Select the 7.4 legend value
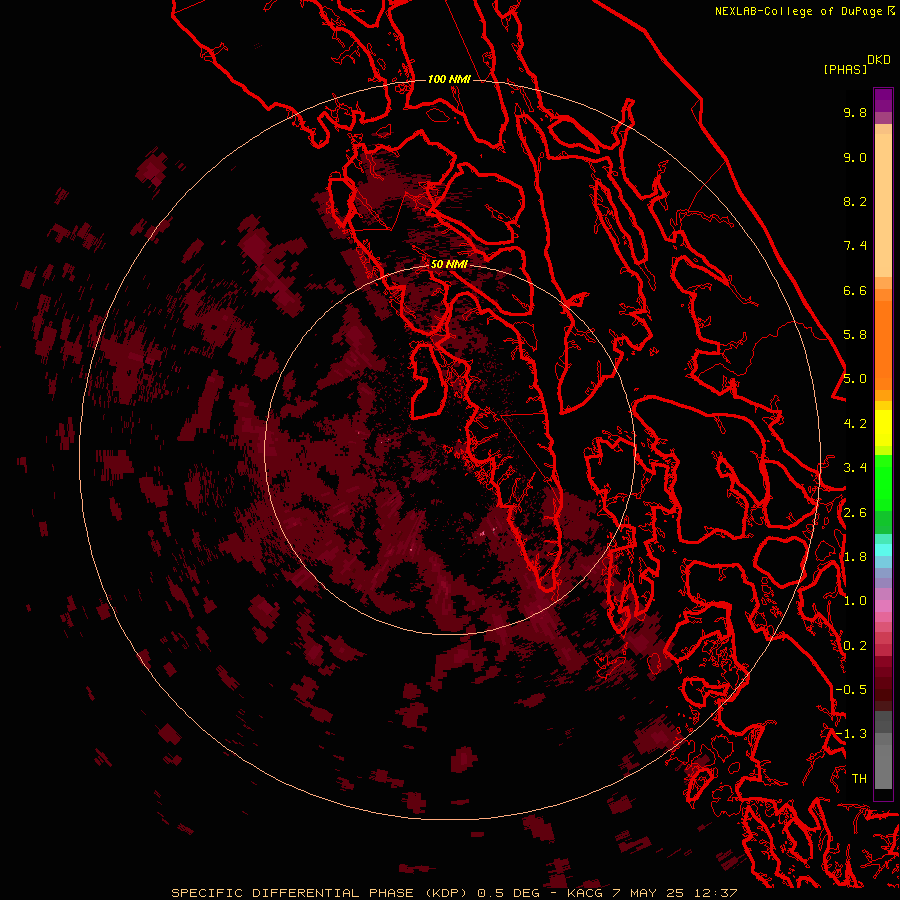 point(855,246)
